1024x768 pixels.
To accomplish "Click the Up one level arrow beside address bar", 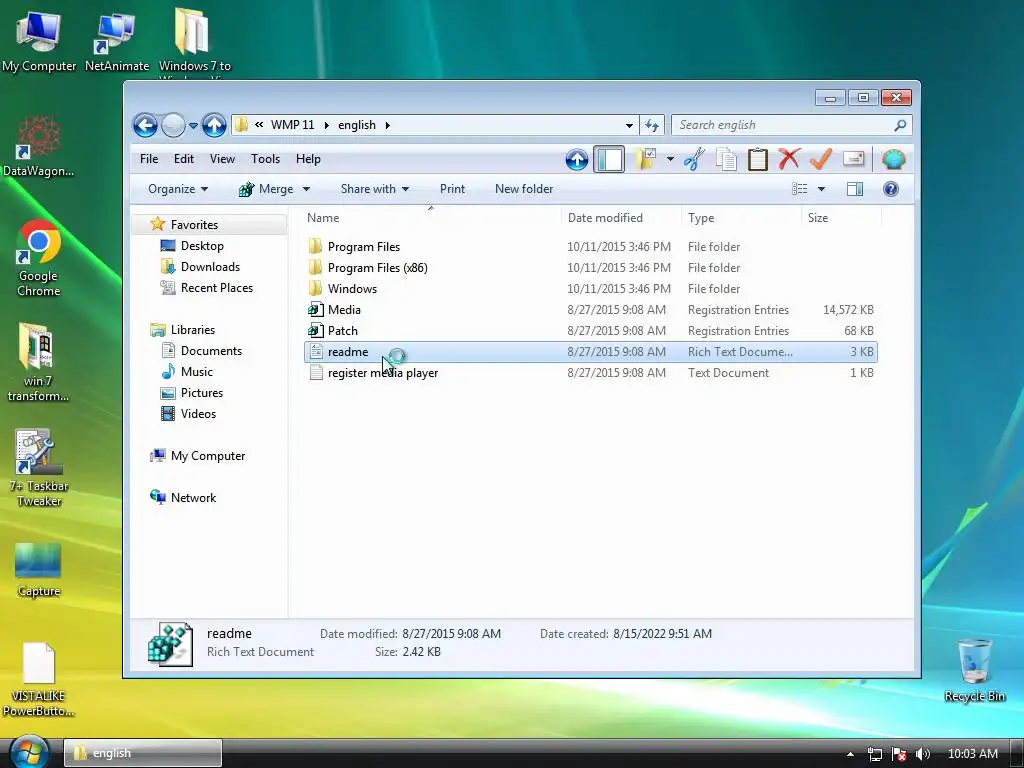I will [x=214, y=125].
